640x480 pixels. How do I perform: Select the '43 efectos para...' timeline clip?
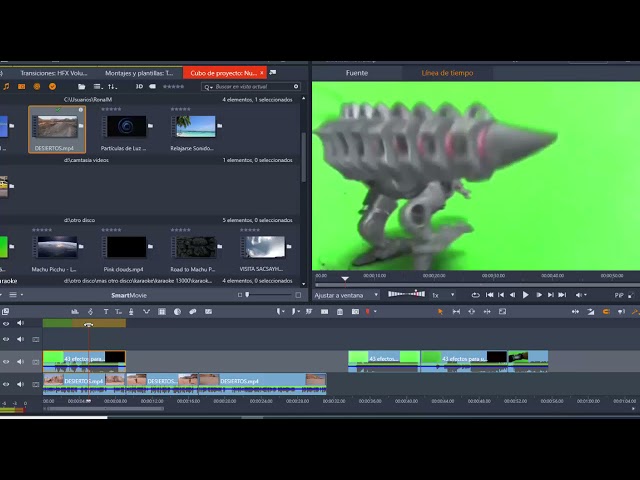[x=84, y=361]
